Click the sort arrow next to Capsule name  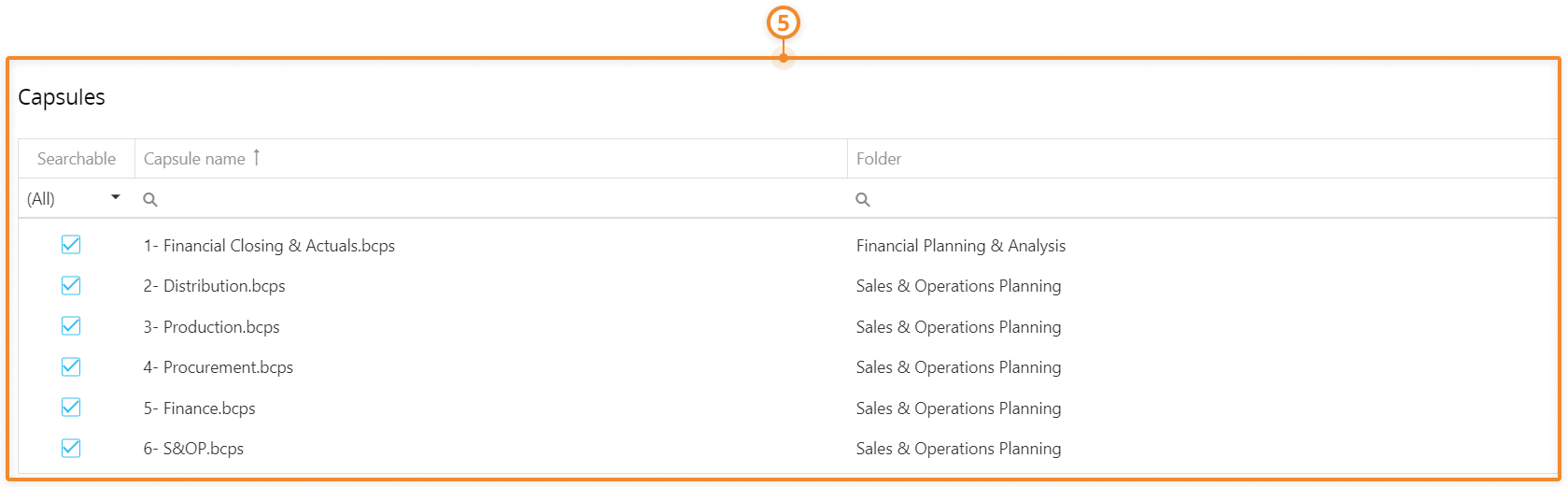pyautogui.click(x=257, y=158)
